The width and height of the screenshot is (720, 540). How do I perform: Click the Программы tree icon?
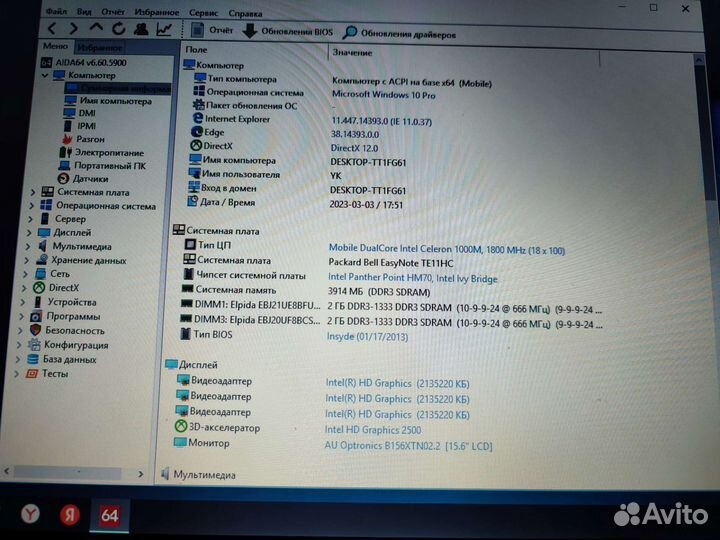tap(36, 316)
